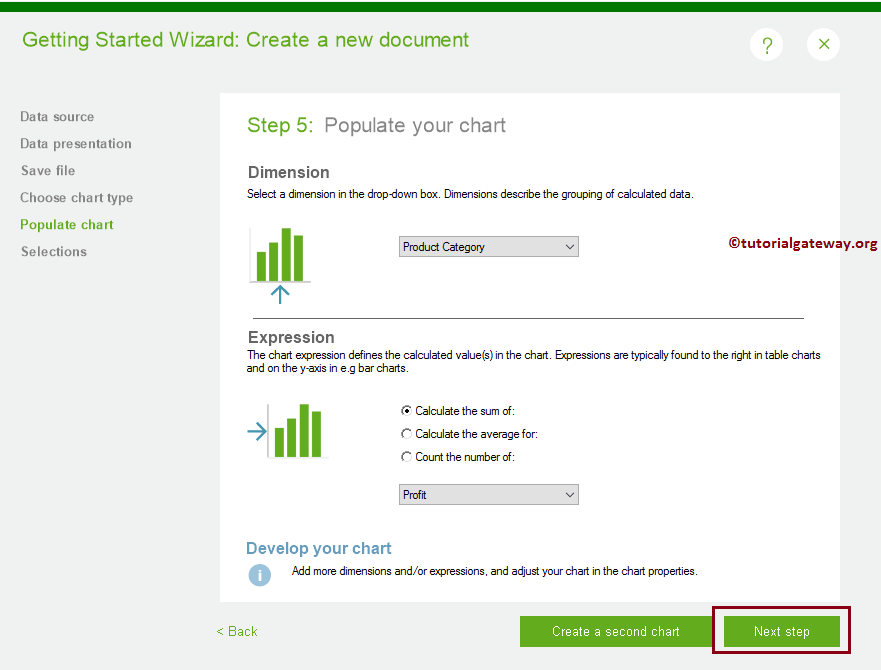Screen dimensions: 881x670
Task: Click the Back link
Action: click(237, 631)
